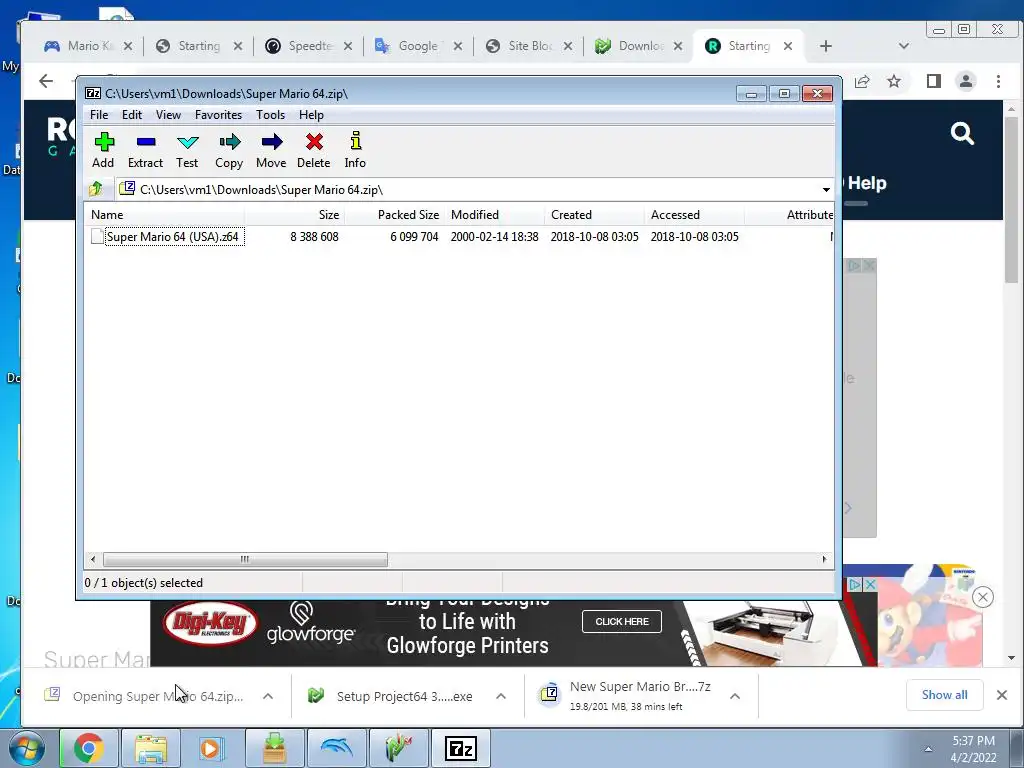1024x768 pixels.
Task: Click the packed size value 6 099 704
Action: point(414,236)
